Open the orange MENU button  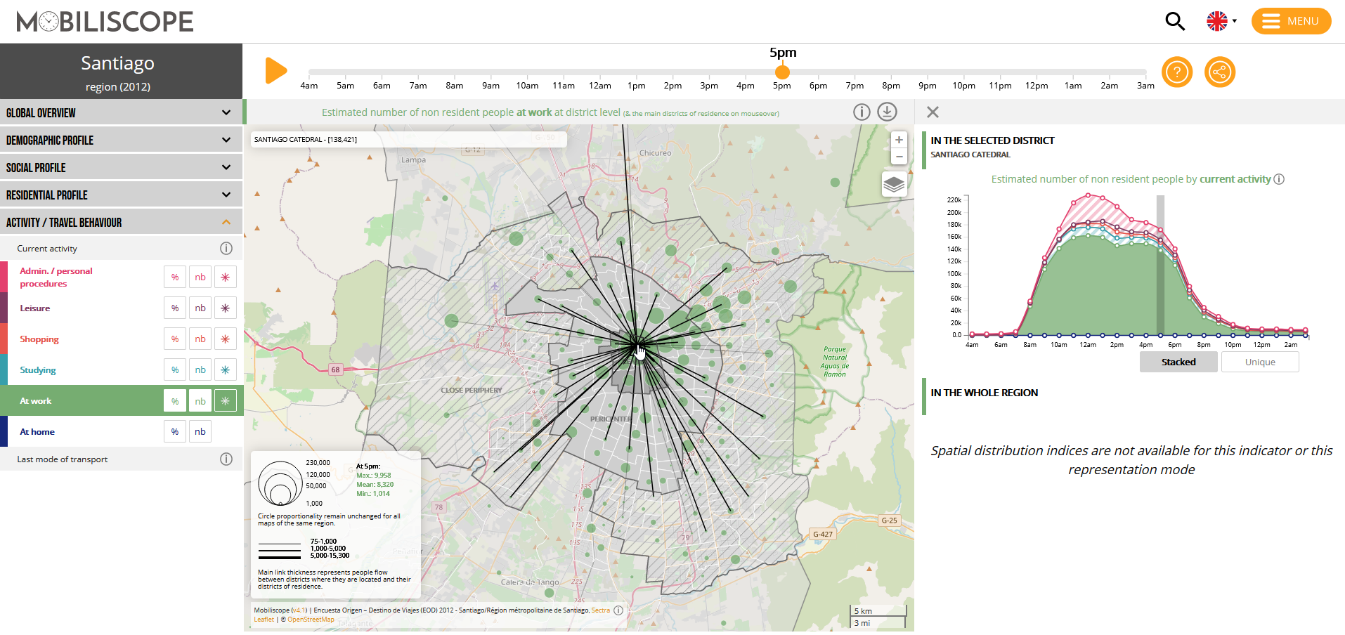tap(1291, 21)
